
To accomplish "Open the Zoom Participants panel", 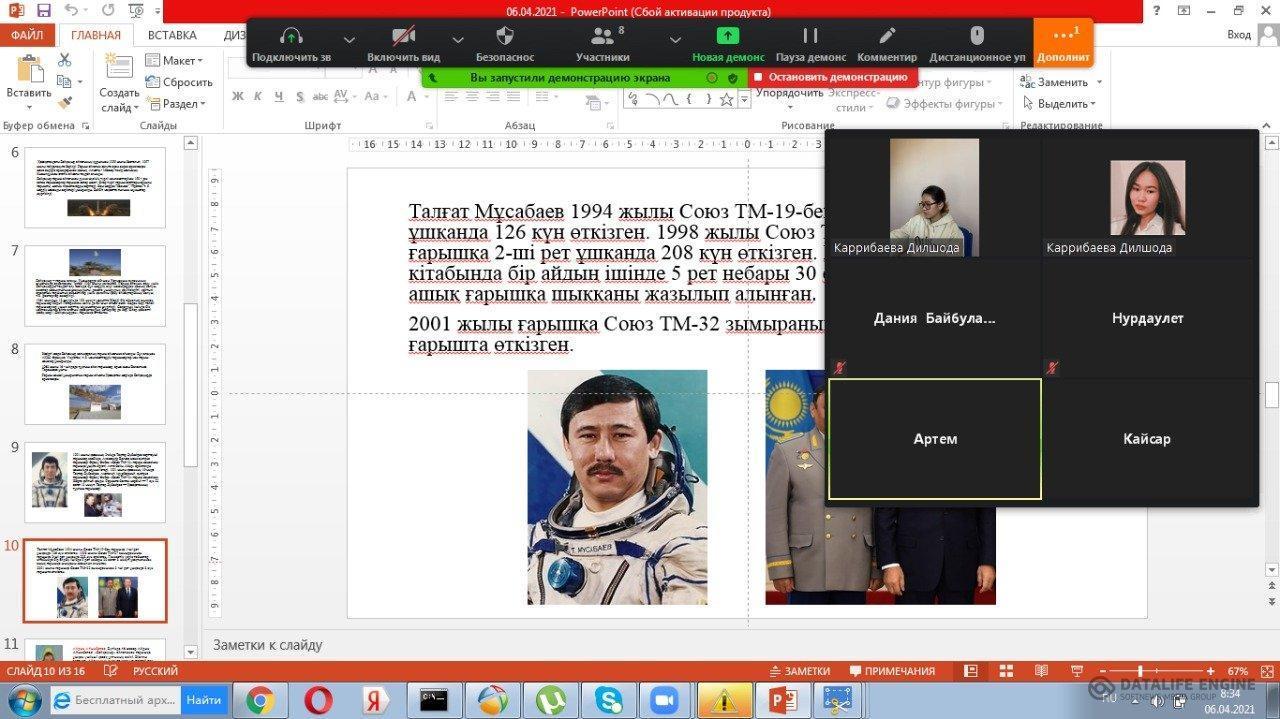I will pos(602,37).
